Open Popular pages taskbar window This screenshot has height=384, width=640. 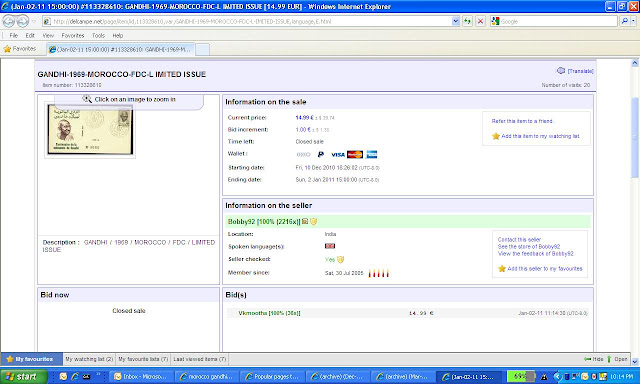(272, 376)
